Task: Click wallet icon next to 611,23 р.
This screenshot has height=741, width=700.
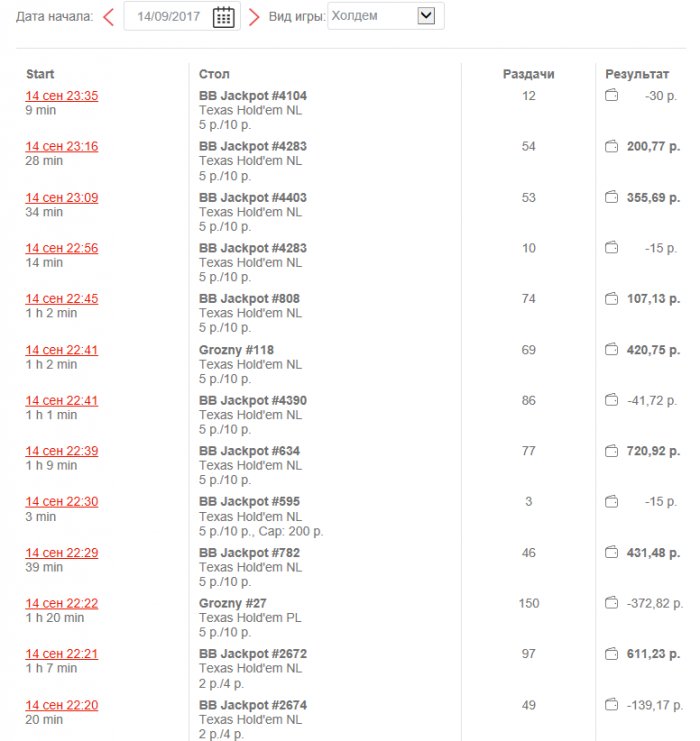Action: pyautogui.click(x=612, y=654)
